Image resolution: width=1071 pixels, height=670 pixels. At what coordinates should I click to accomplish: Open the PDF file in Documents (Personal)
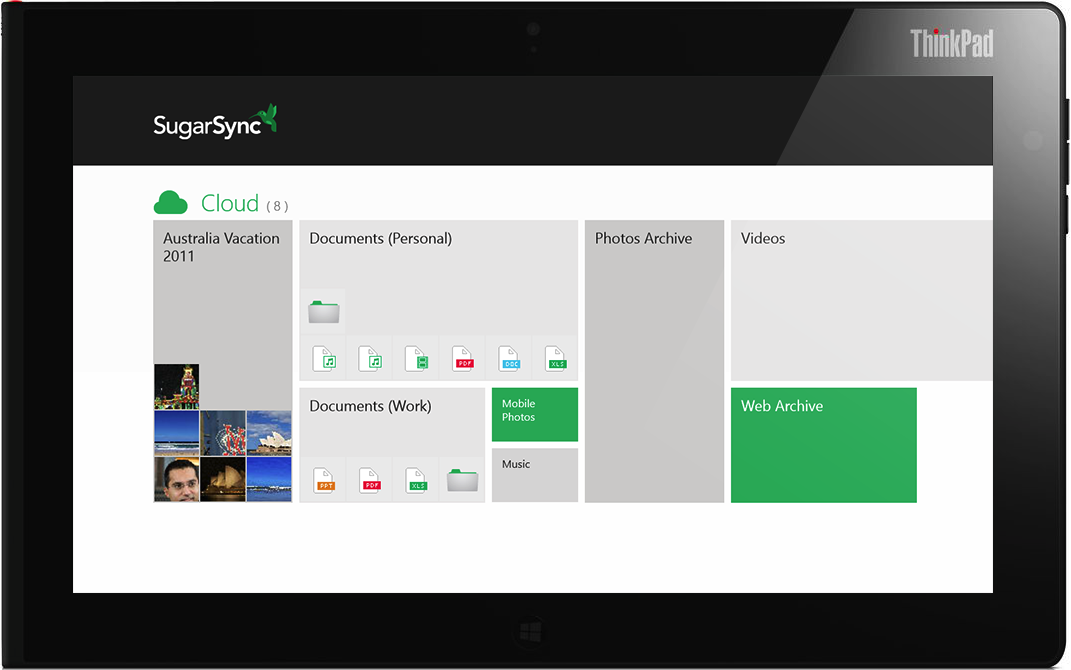(463, 358)
